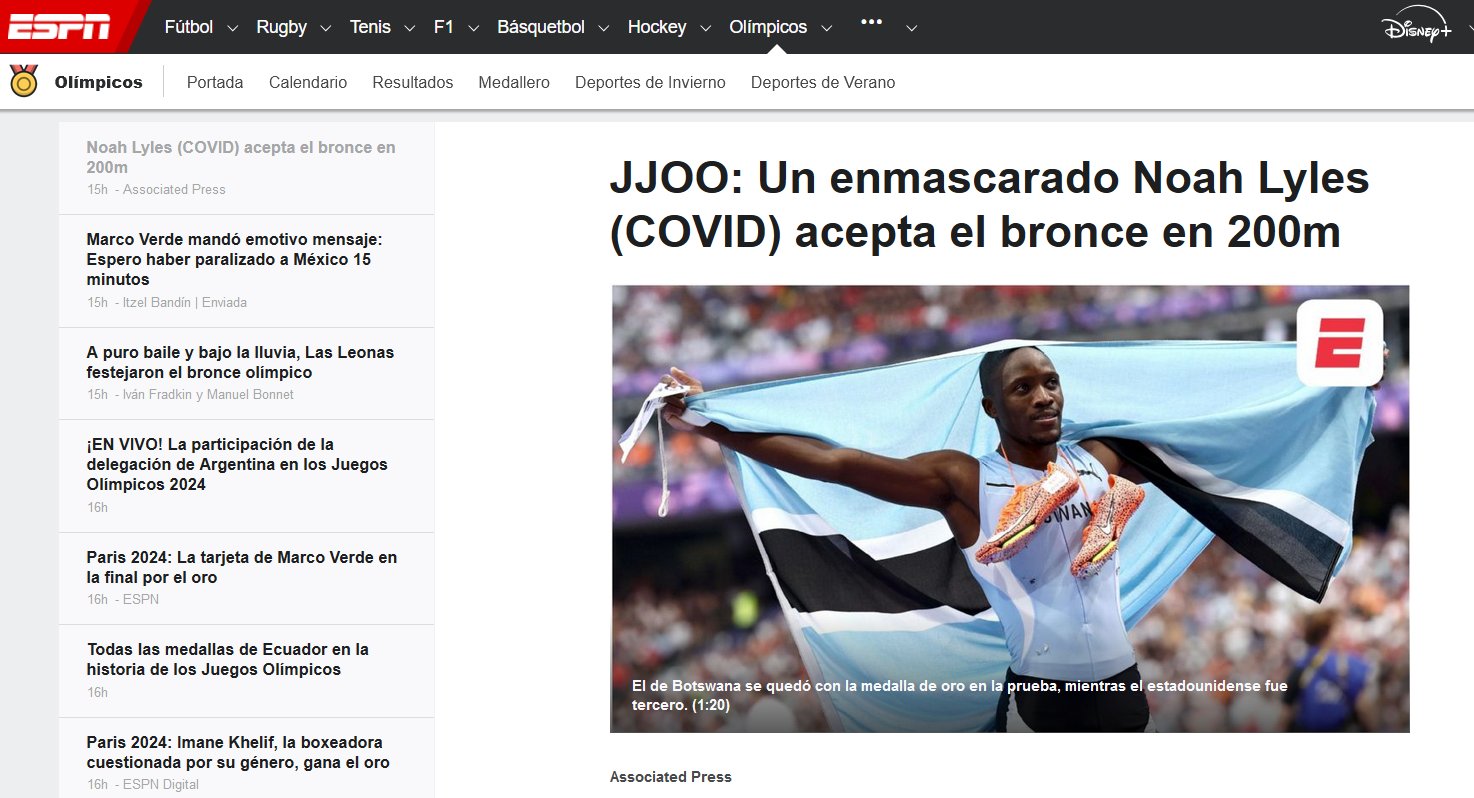Expand the F1 dropdown chevron

[x=473, y=28]
